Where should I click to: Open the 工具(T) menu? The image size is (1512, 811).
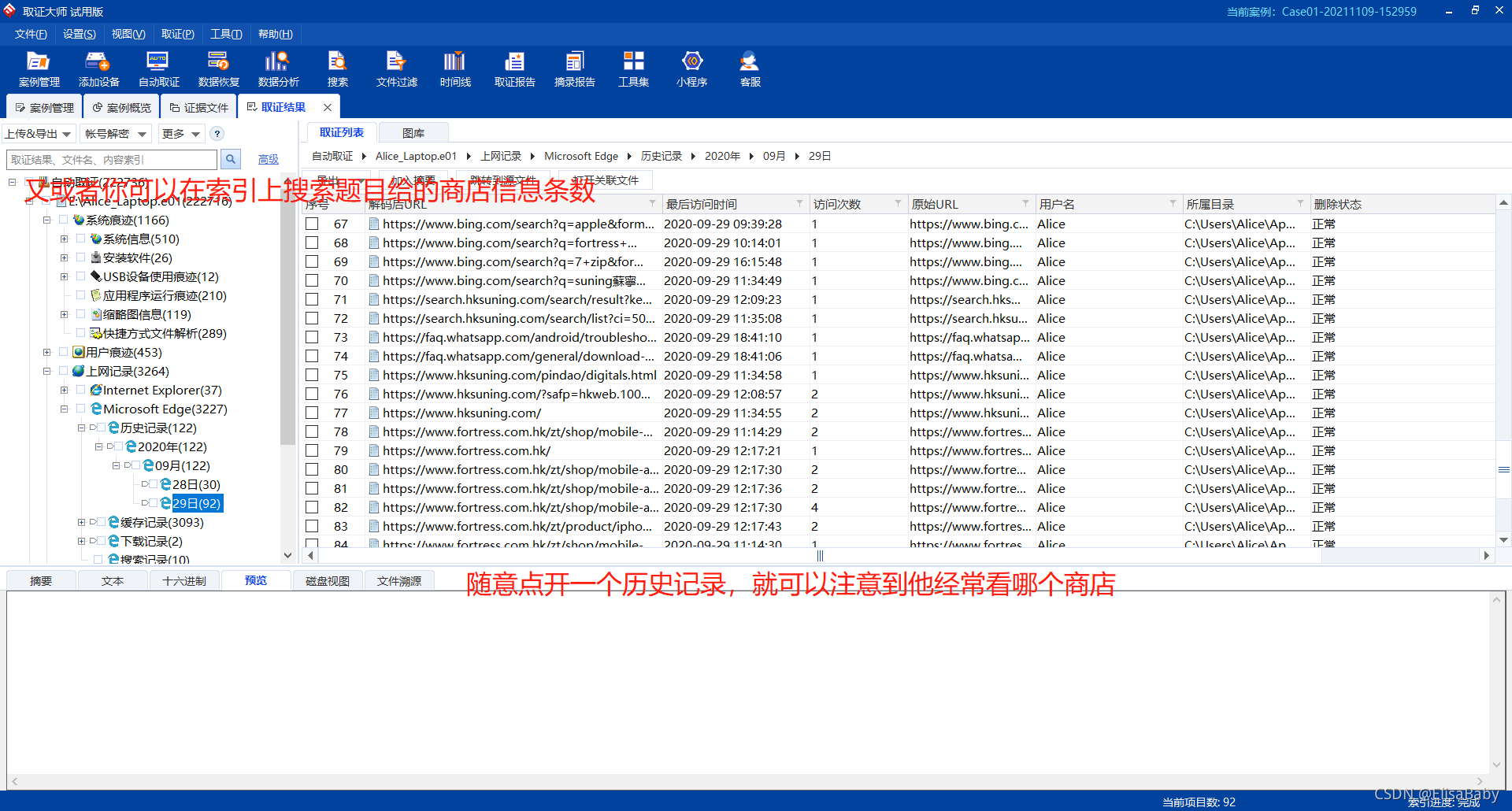(x=226, y=34)
